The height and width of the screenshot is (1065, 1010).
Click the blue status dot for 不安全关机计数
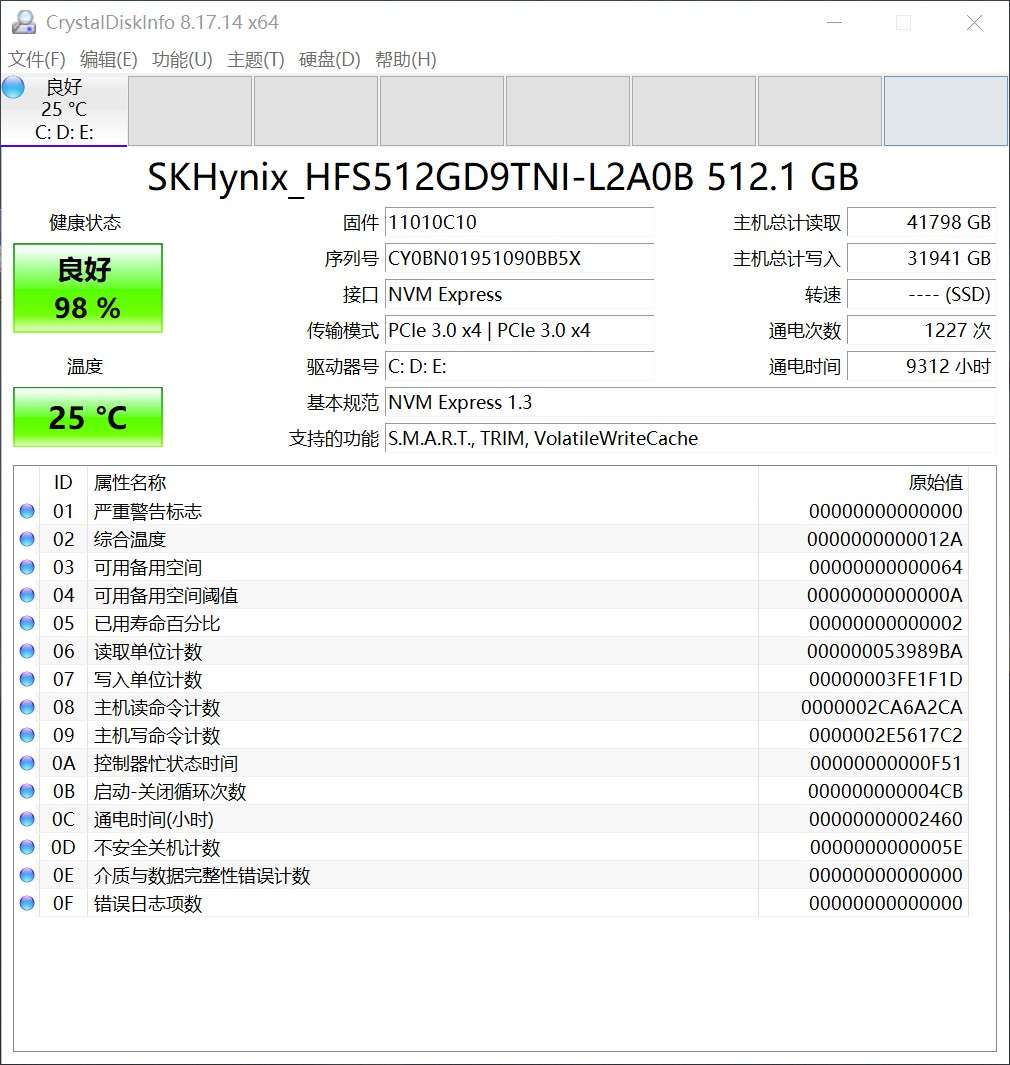pos(27,848)
